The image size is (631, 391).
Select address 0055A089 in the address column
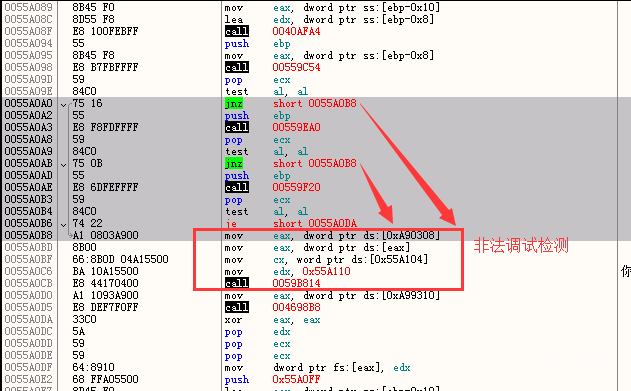pos(29,7)
